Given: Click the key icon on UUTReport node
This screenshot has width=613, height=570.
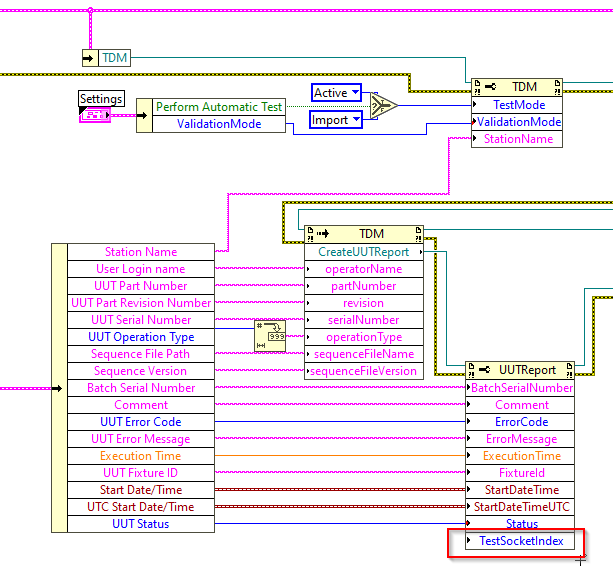Looking at the screenshot, I should pyautogui.click(x=484, y=369).
